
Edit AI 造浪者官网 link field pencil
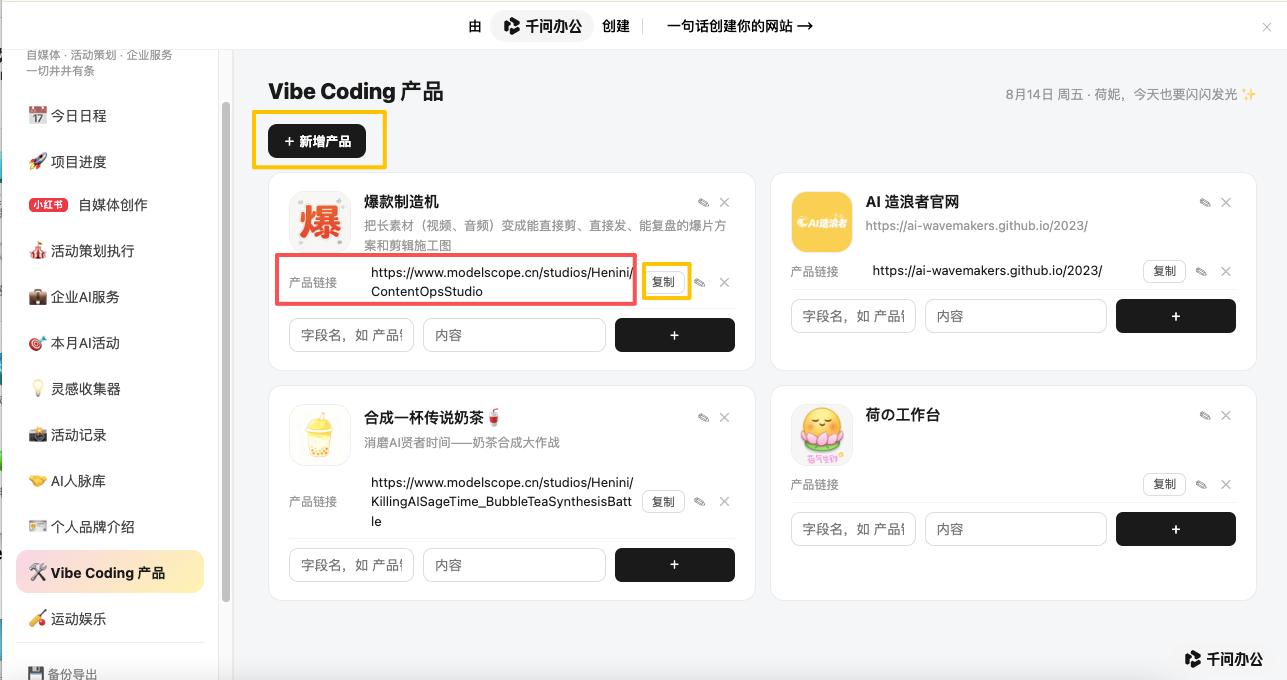[x=1201, y=272]
